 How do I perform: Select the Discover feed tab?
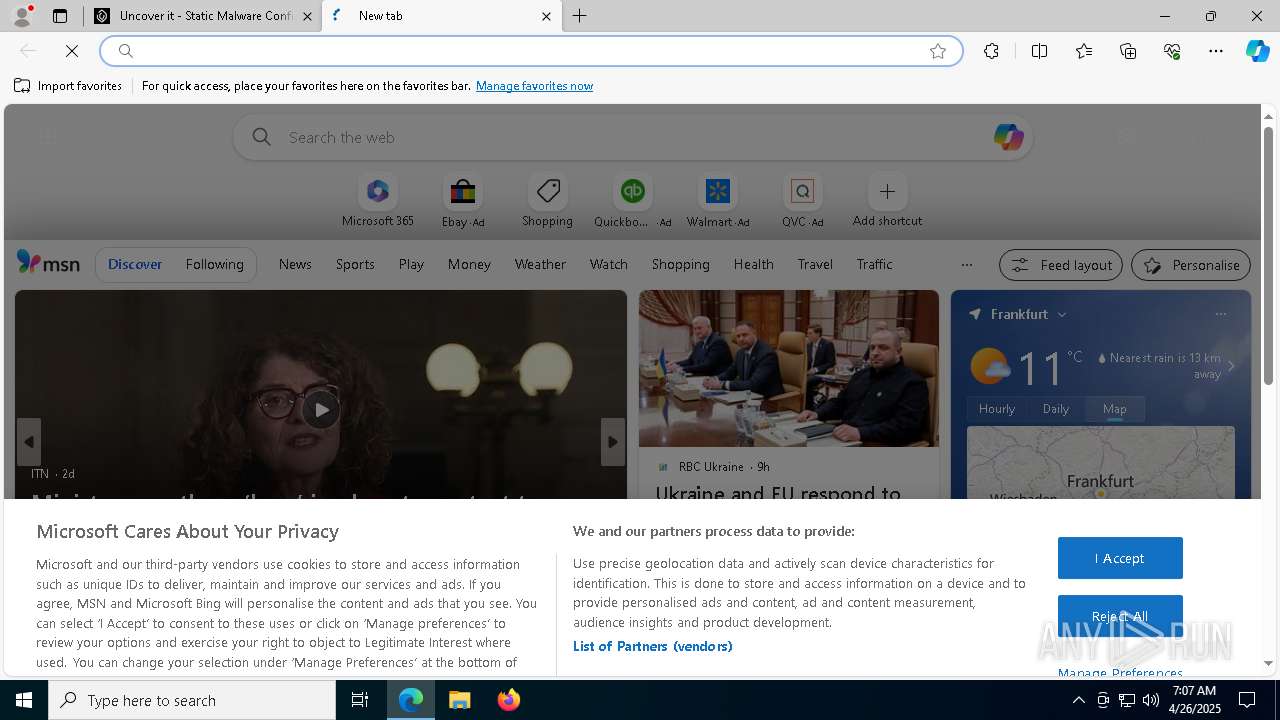135,264
